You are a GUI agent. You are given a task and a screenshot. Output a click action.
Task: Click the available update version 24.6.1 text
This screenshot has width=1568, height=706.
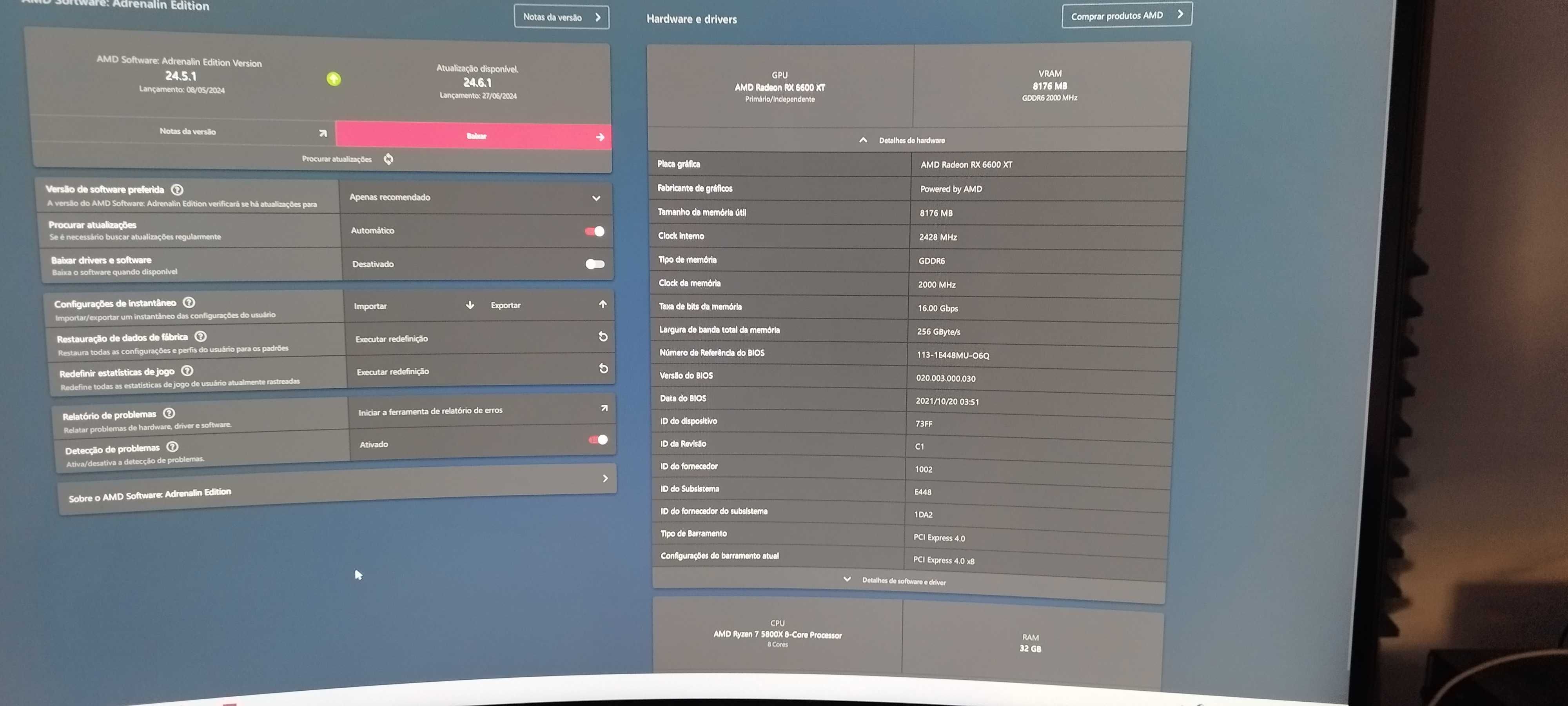477,82
